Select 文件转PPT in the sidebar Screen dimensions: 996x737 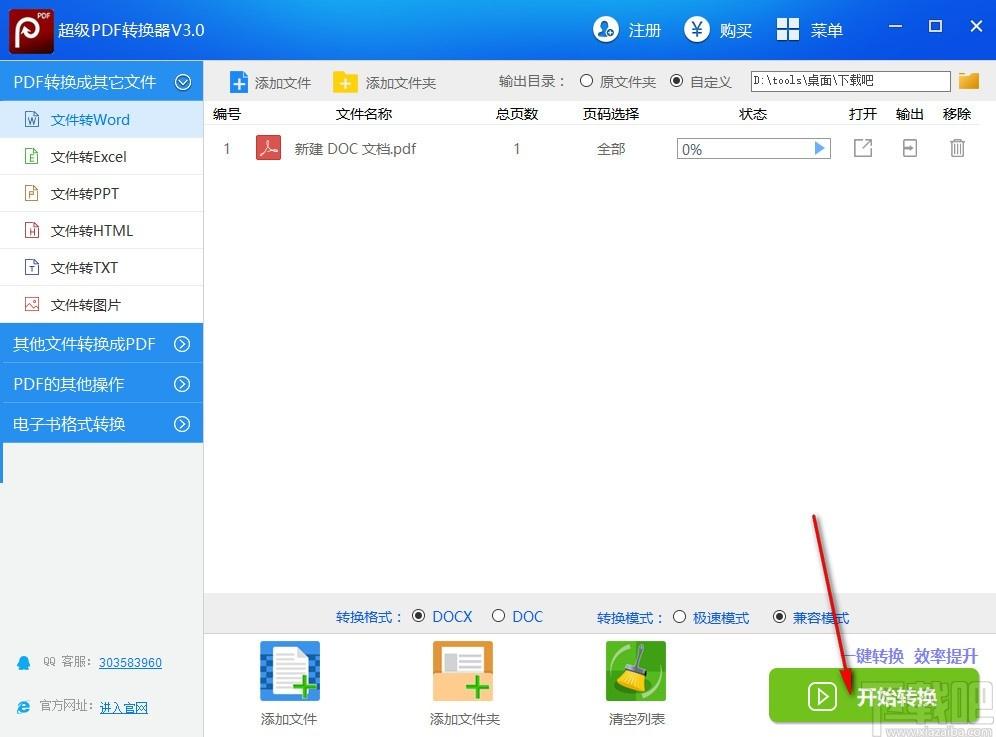point(102,193)
